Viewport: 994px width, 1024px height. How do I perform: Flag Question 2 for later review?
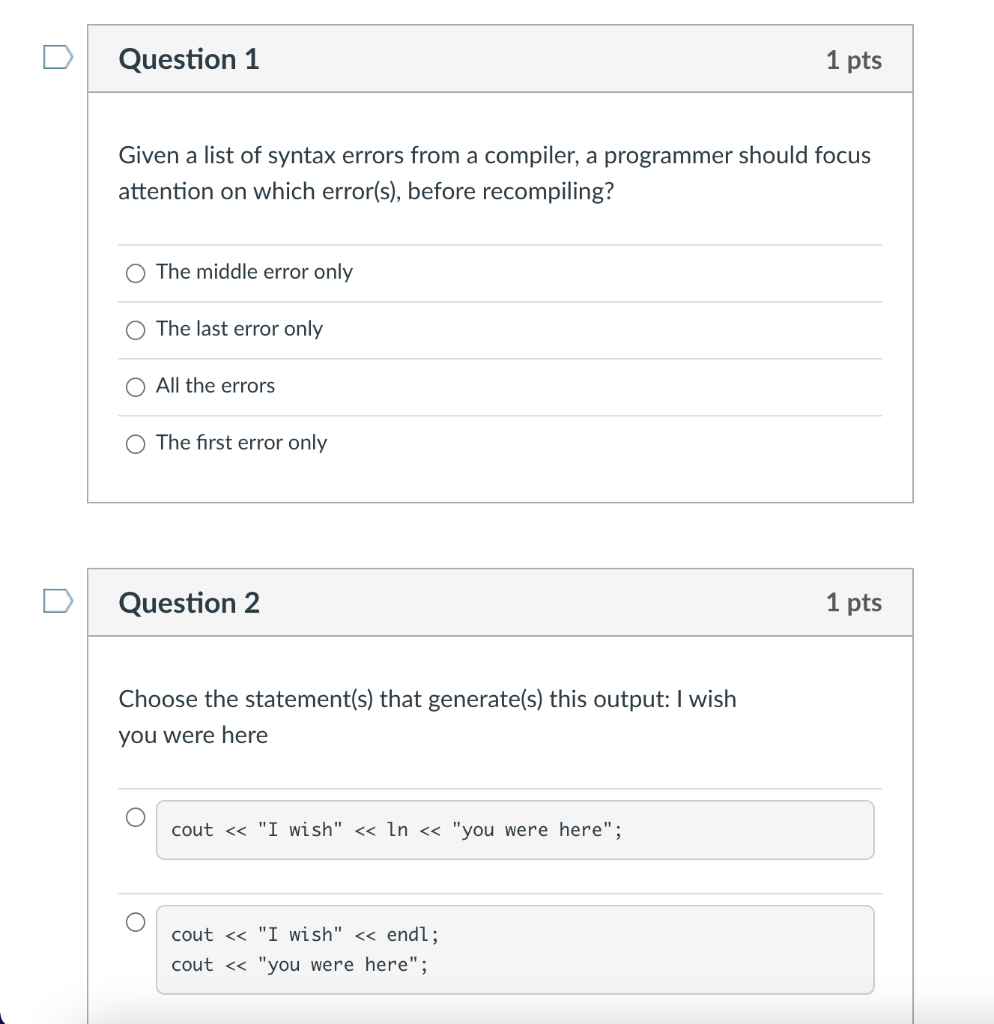[58, 602]
